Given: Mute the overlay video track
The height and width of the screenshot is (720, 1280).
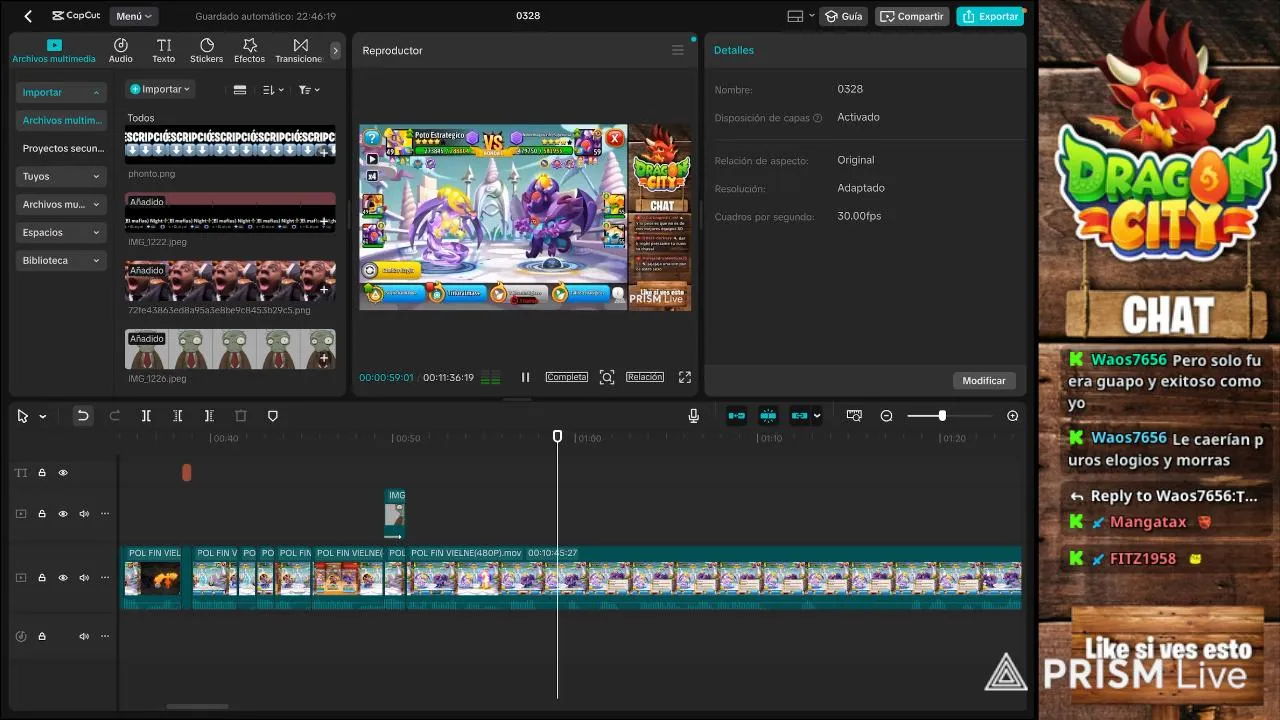Looking at the screenshot, I should [84, 514].
